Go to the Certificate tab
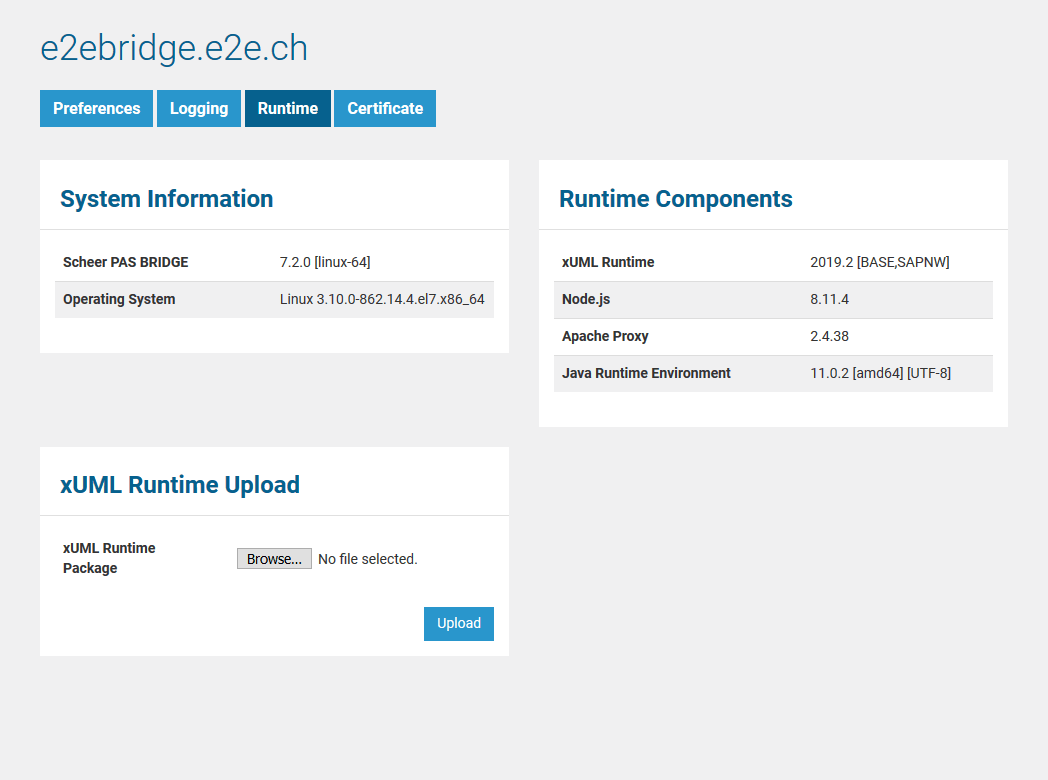1048x780 pixels. 385,109
